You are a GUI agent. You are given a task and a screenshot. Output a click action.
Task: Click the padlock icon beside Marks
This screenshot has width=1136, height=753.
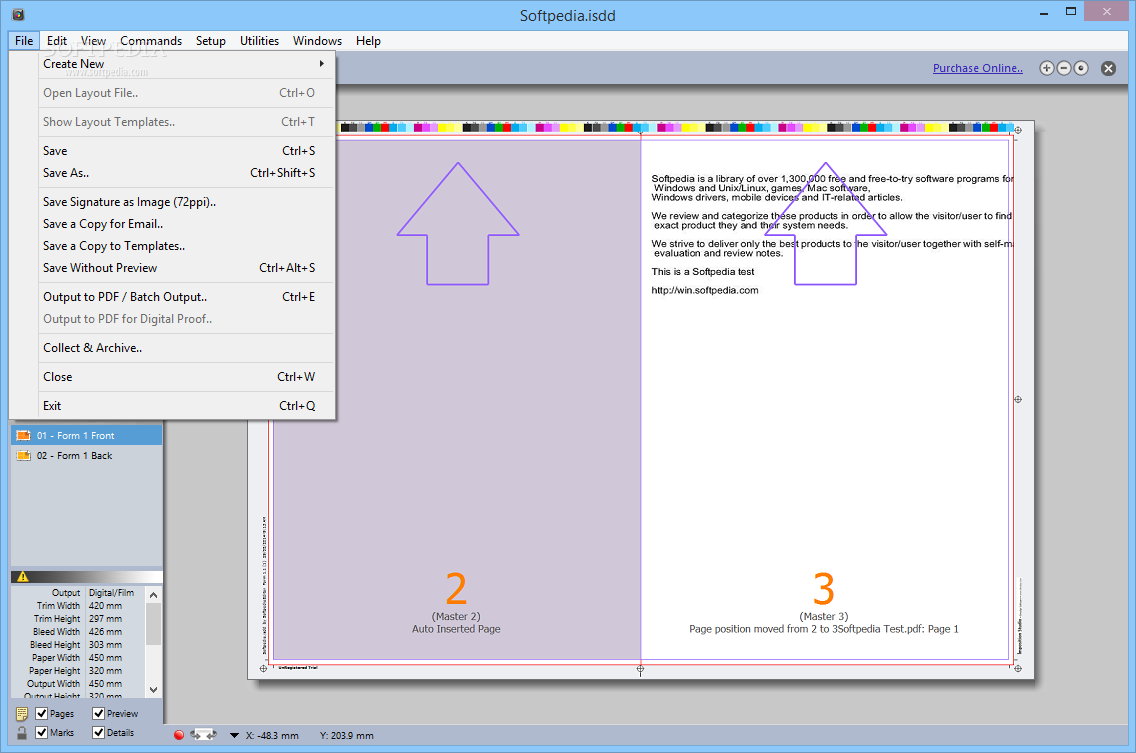coord(22,733)
